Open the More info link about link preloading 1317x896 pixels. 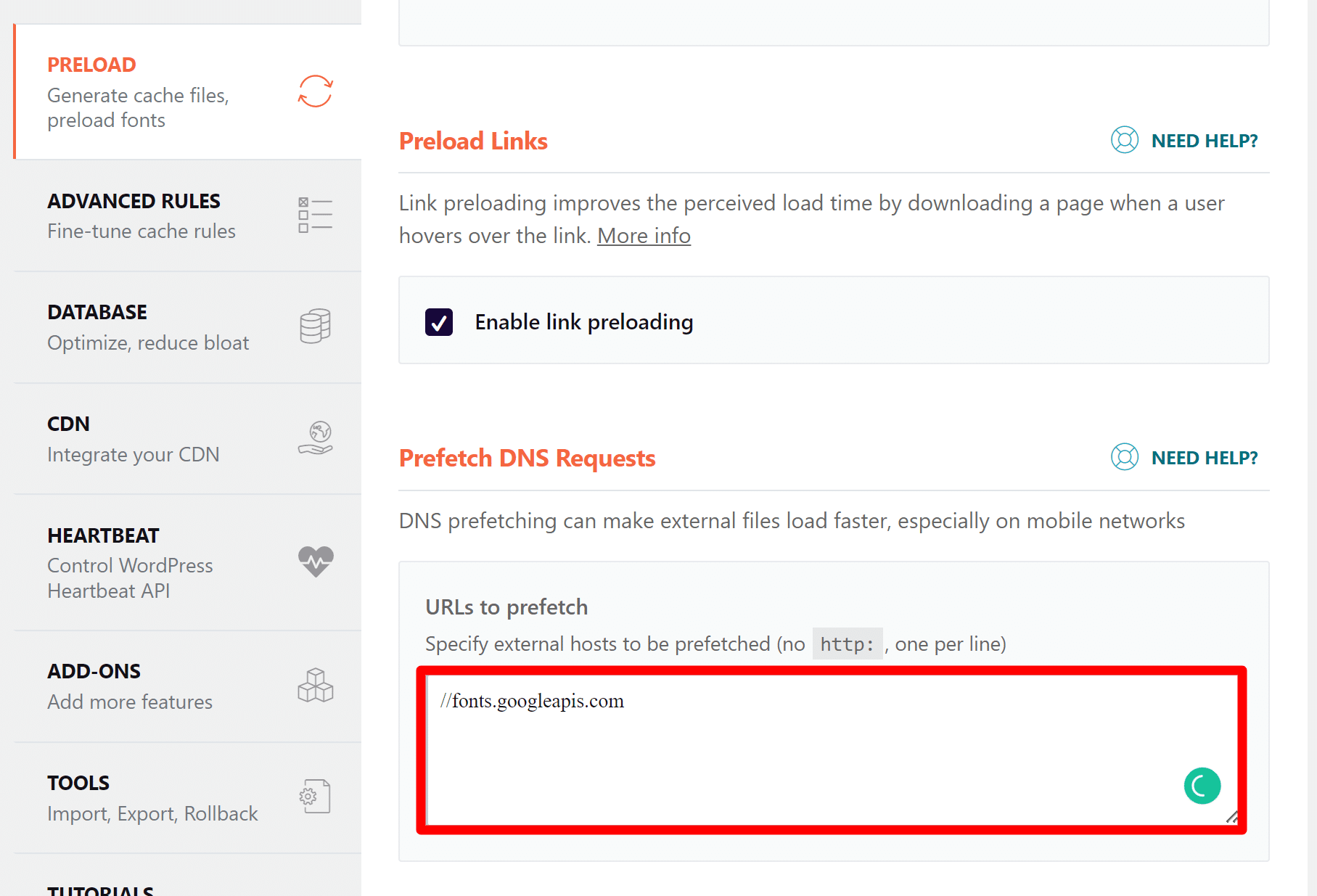(643, 235)
